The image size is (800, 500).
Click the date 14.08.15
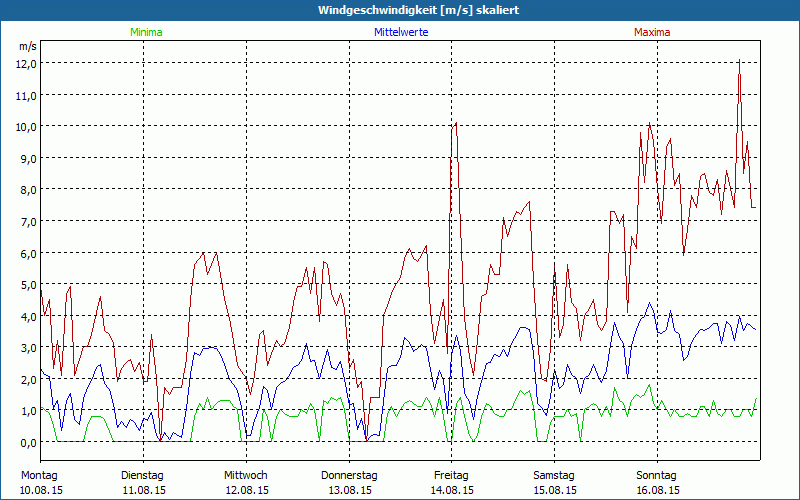point(452,490)
